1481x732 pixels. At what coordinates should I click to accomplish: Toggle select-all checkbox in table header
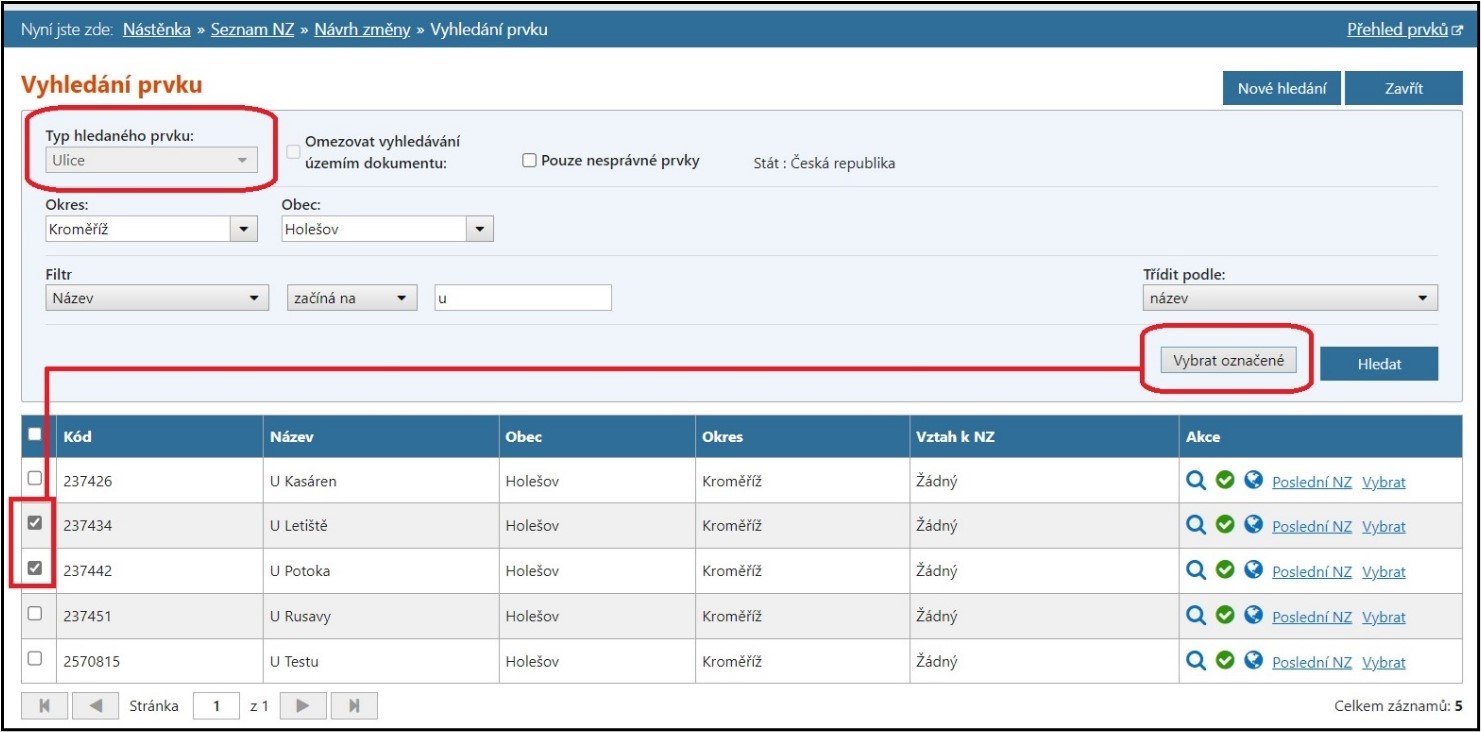pyautogui.click(x=35, y=435)
